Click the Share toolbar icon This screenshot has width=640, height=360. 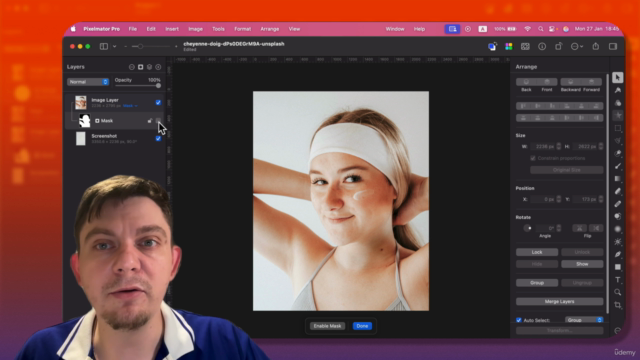pyautogui.click(x=596, y=47)
